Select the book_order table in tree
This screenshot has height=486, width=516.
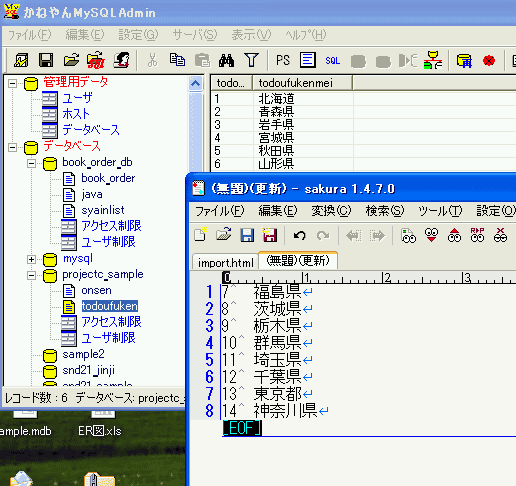pyautogui.click(x=108, y=178)
